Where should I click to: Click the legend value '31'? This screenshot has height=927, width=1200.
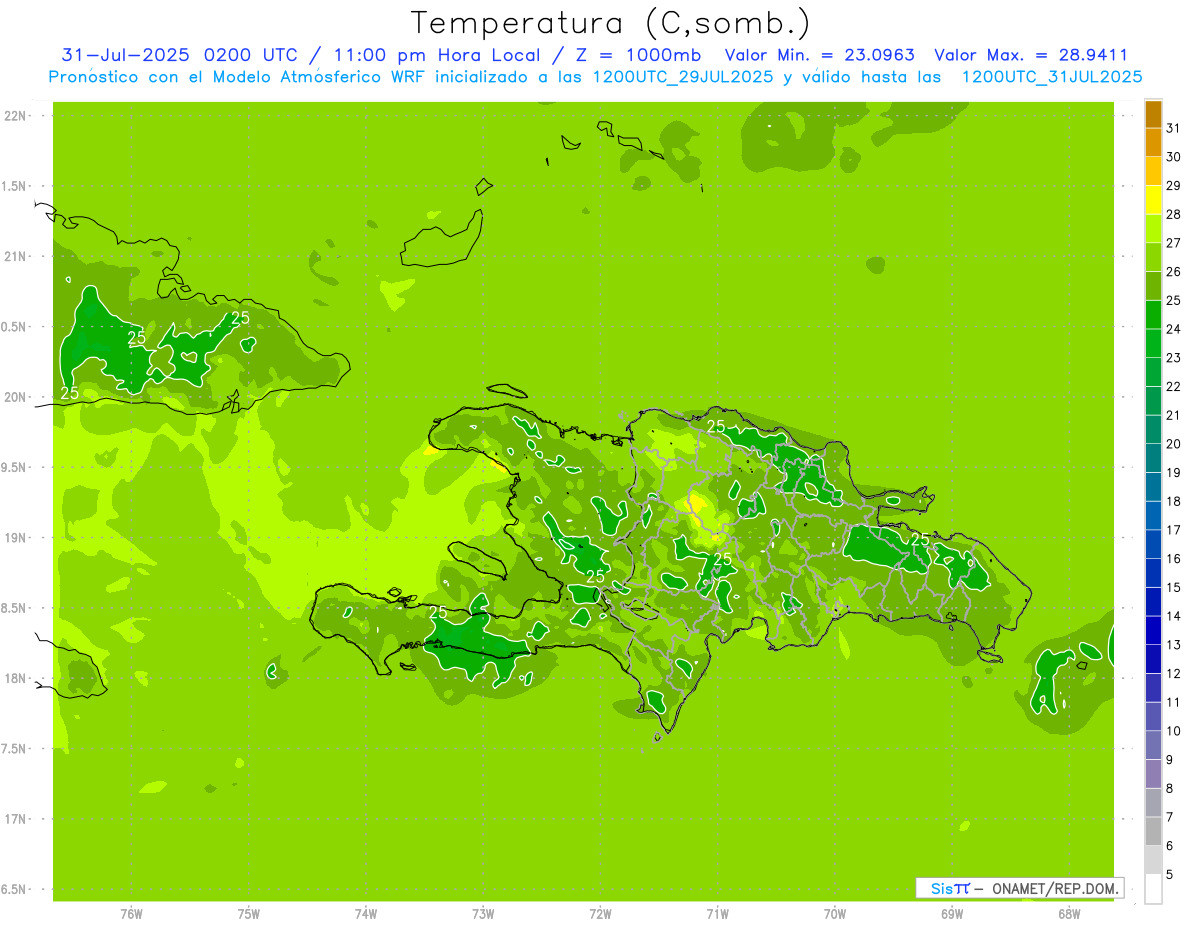pyautogui.click(x=1173, y=128)
